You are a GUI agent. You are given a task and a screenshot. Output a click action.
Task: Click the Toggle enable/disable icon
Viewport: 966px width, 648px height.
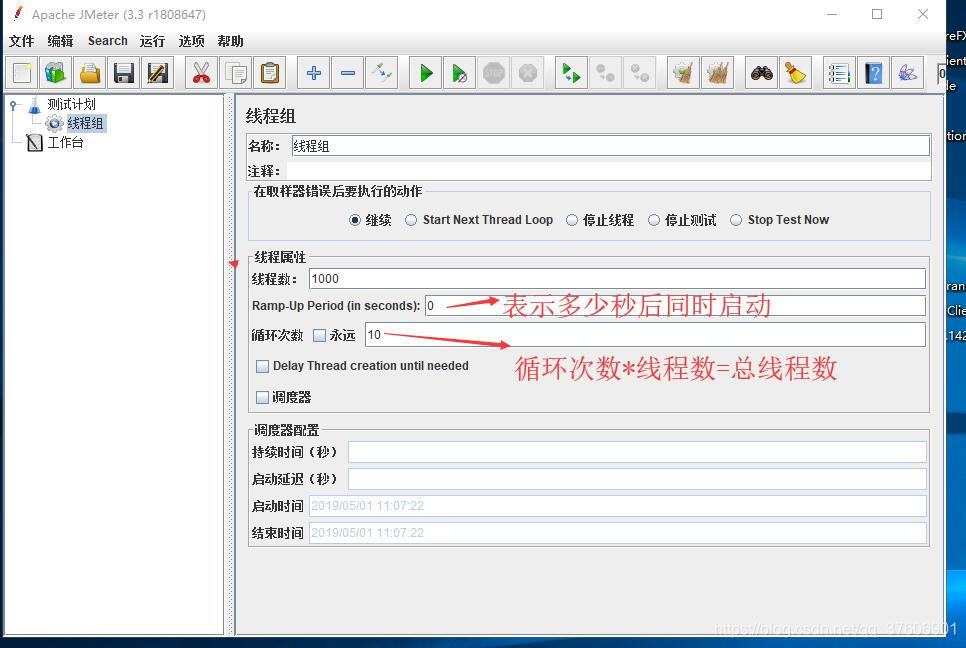[381, 73]
